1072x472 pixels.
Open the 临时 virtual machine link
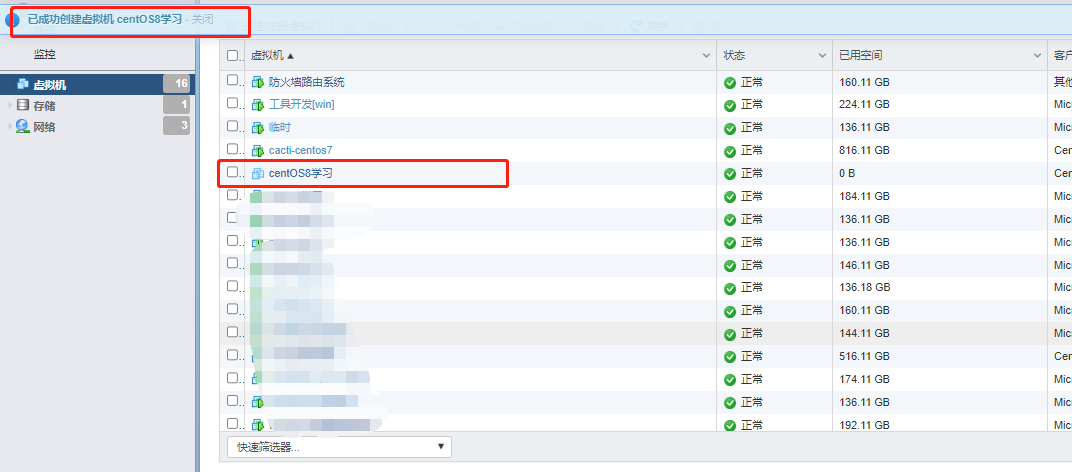click(280, 128)
